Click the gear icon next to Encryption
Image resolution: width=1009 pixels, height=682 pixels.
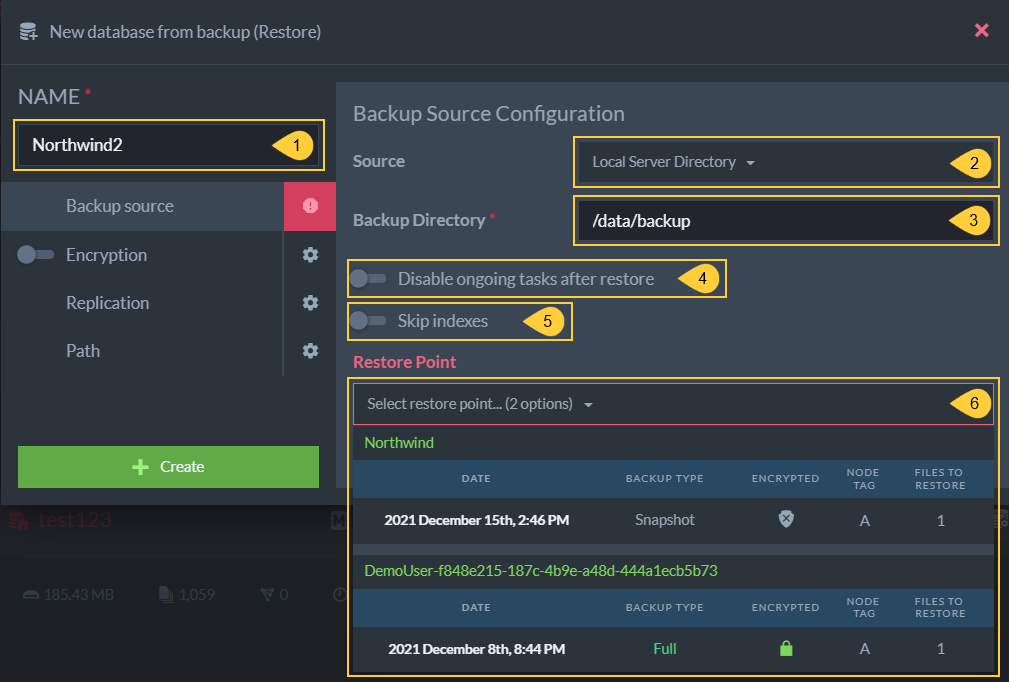click(x=310, y=255)
